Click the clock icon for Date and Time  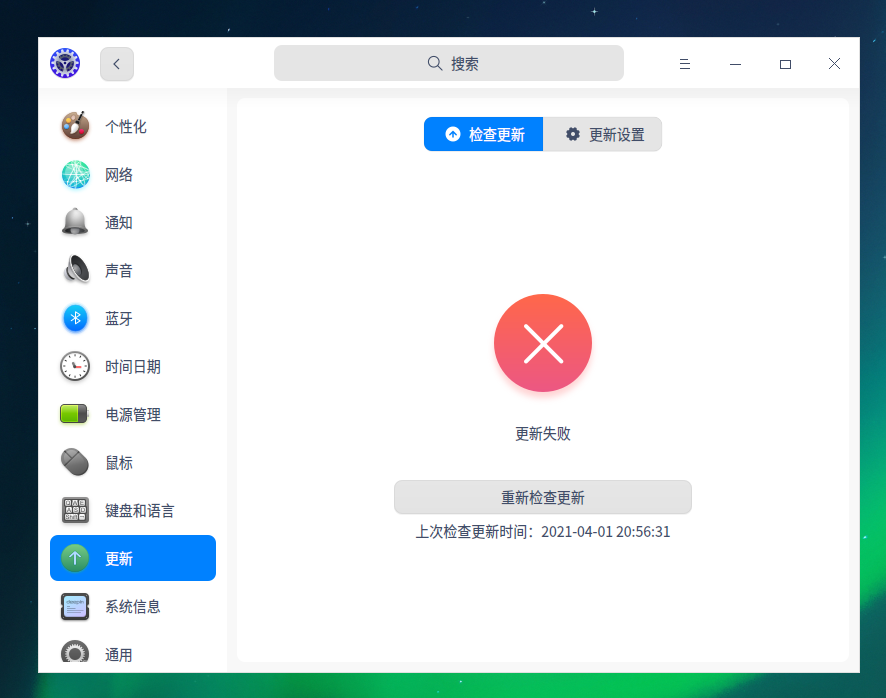click(x=75, y=366)
